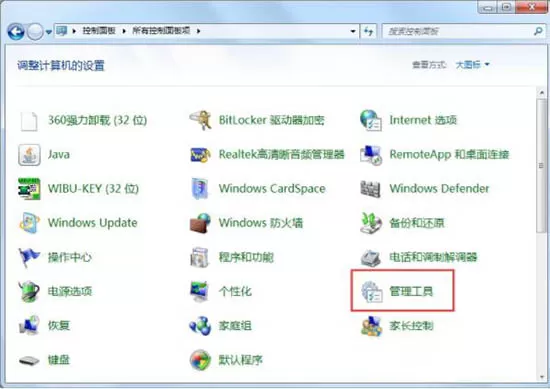Click the vertical scrollbar thumb

pos(542,165)
